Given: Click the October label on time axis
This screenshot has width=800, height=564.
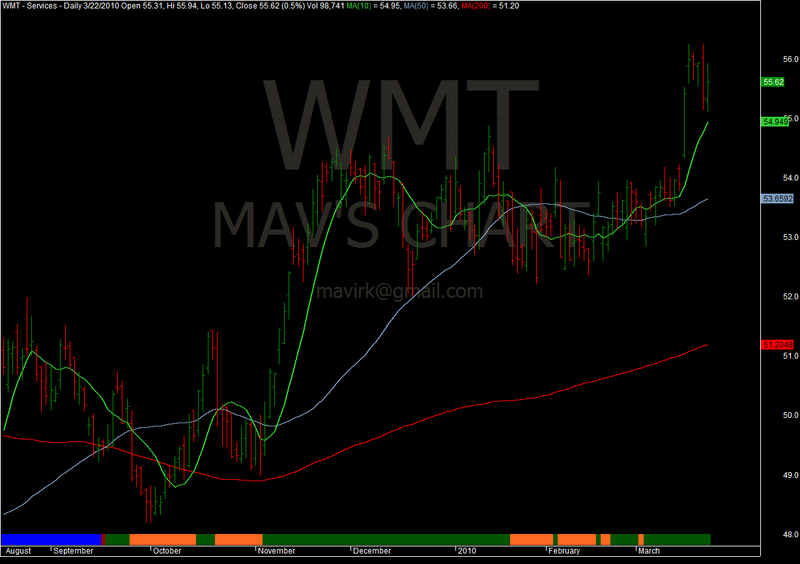Looking at the screenshot, I should 167,551.
